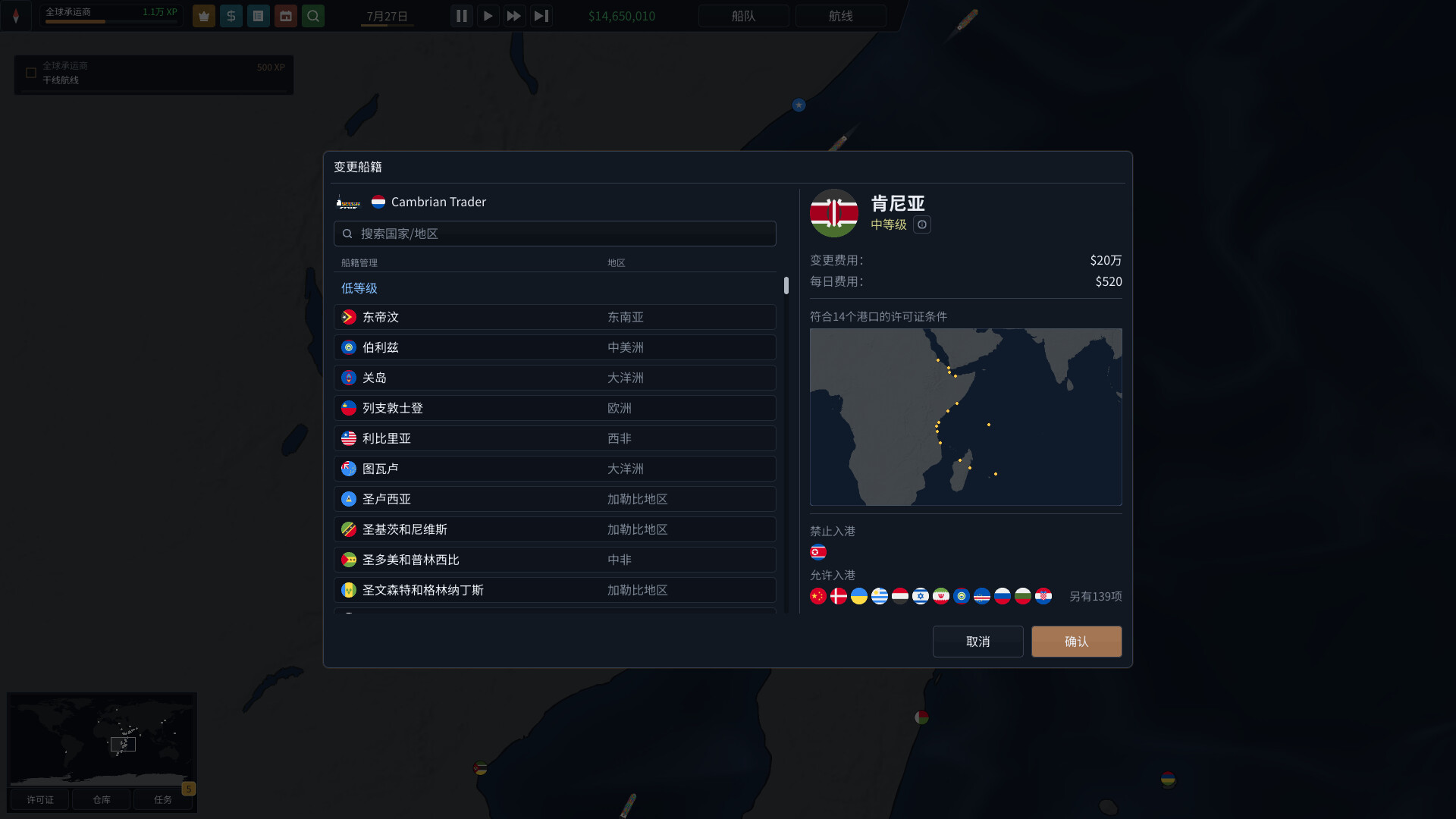The height and width of the screenshot is (819, 1456).
Task: Tick the 干线航线 mission checkbox
Action: (x=31, y=73)
